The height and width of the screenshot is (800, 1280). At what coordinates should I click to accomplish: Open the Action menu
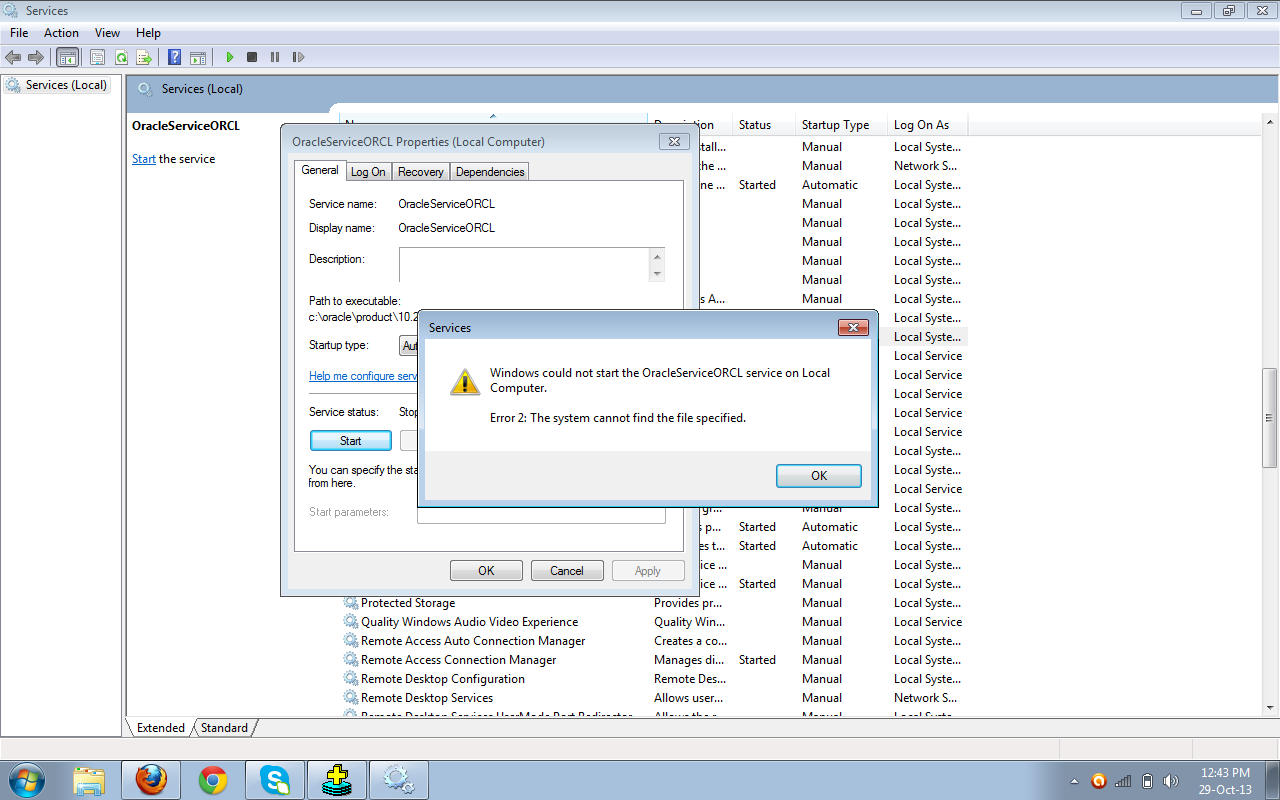(61, 33)
